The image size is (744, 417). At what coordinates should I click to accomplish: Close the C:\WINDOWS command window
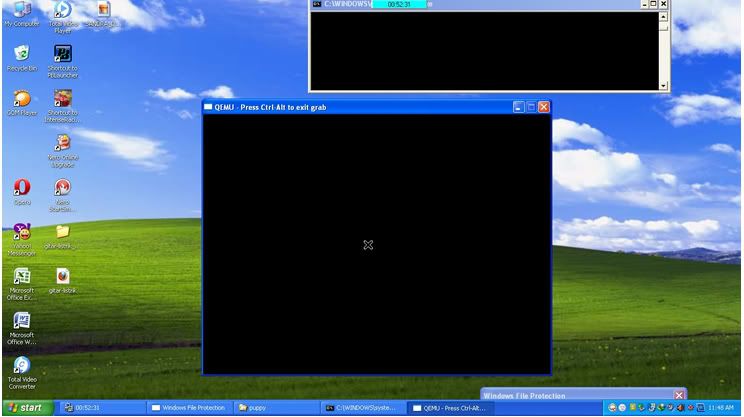[663, 4]
